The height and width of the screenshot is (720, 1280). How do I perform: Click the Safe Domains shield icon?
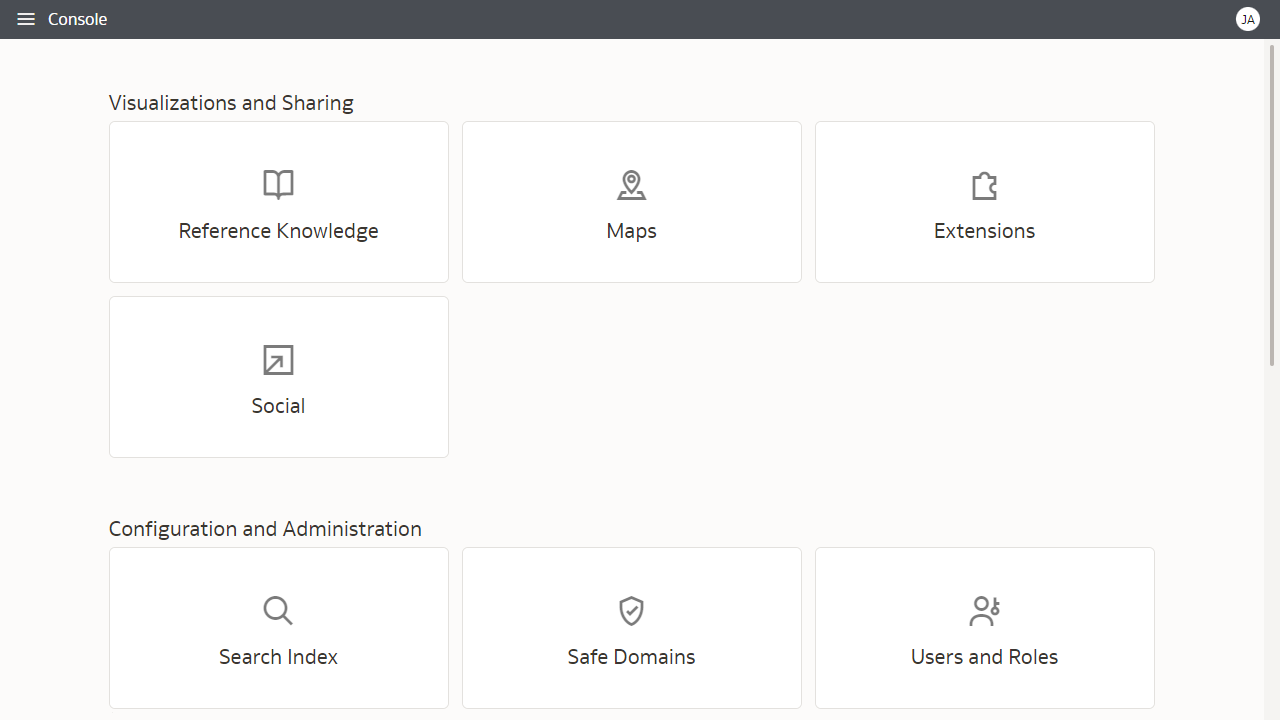pos(631,610)
